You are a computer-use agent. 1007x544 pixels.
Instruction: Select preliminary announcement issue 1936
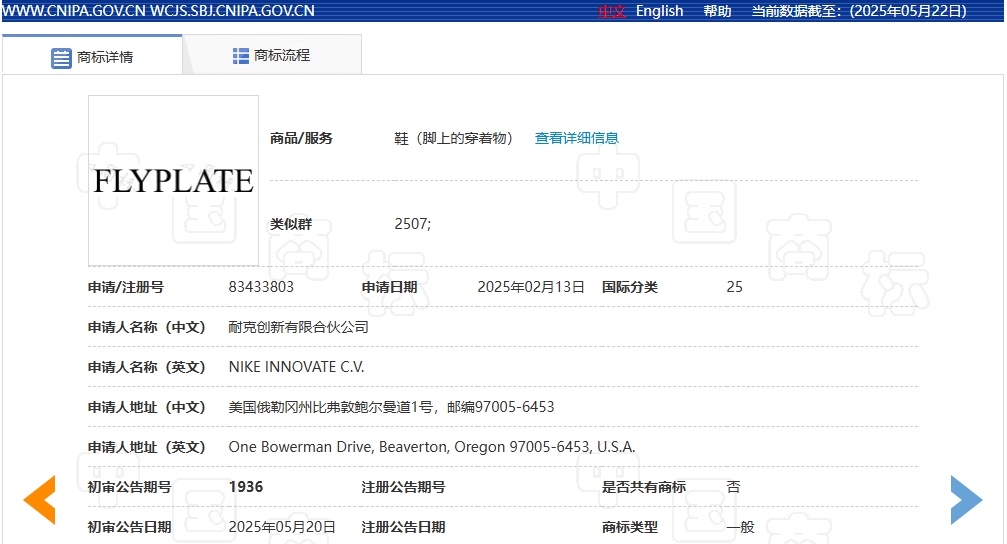click(246, 487)
